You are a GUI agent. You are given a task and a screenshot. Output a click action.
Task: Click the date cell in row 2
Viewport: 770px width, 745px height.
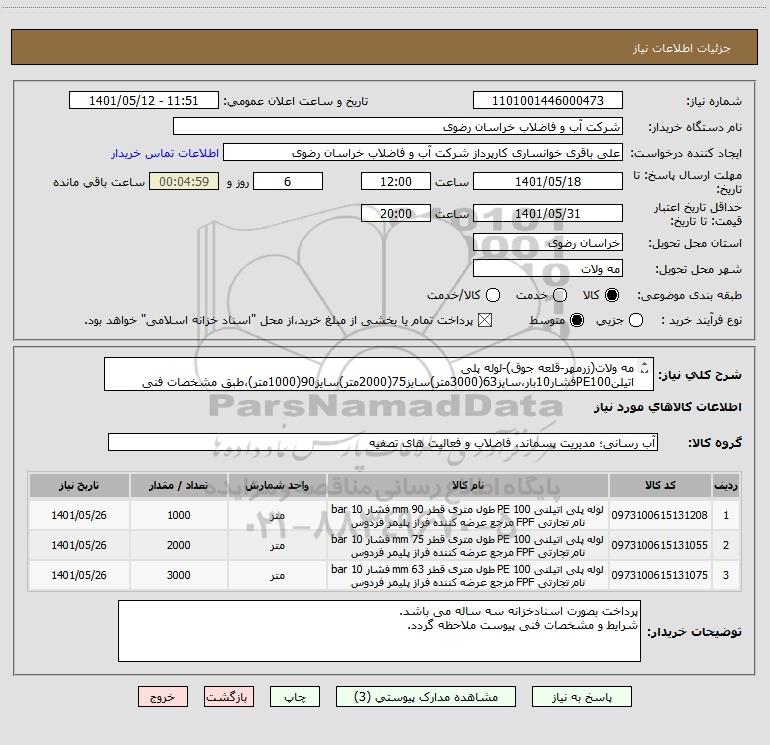(x=79, y=545)
